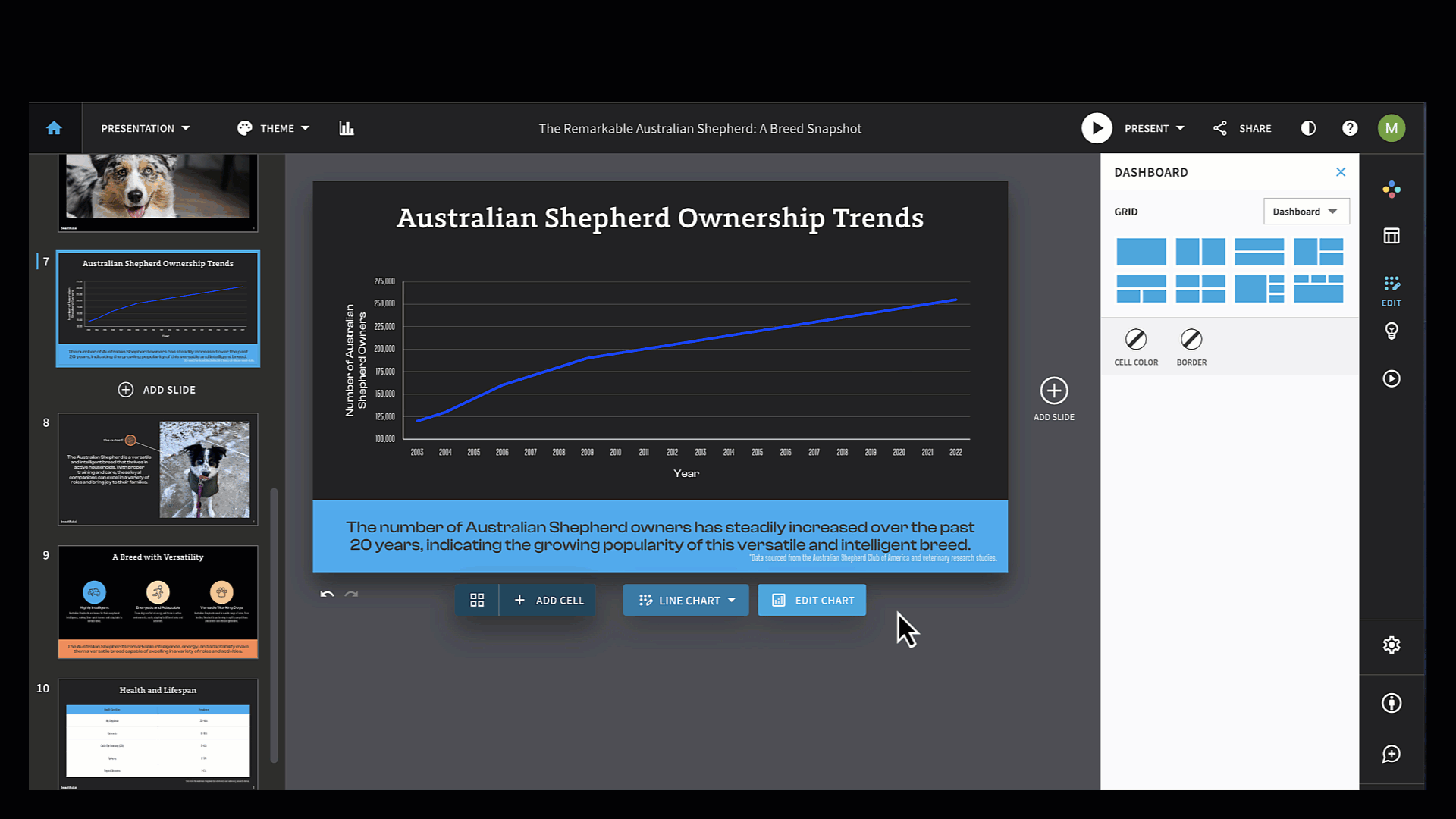Select one-top two-bottom grid layout
Screen dimensions: 1456x819
pos(1141,289)
